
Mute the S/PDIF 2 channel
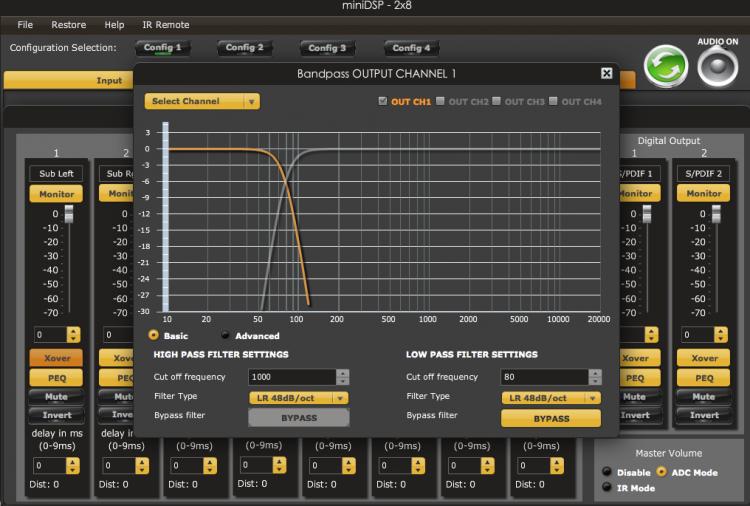pyautogui.click(x=704, y=397)
